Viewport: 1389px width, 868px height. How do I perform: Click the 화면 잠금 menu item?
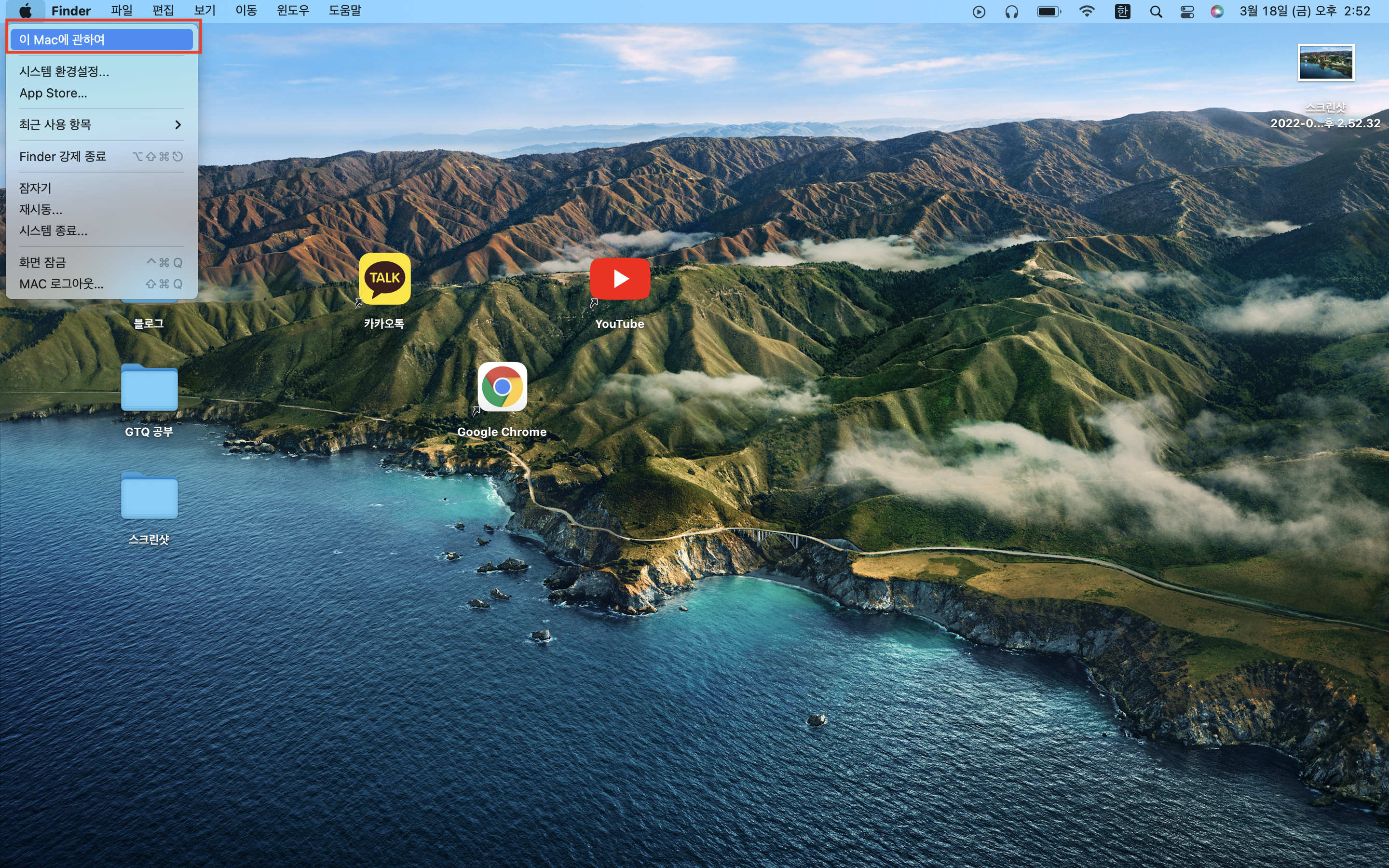[42, 262]
